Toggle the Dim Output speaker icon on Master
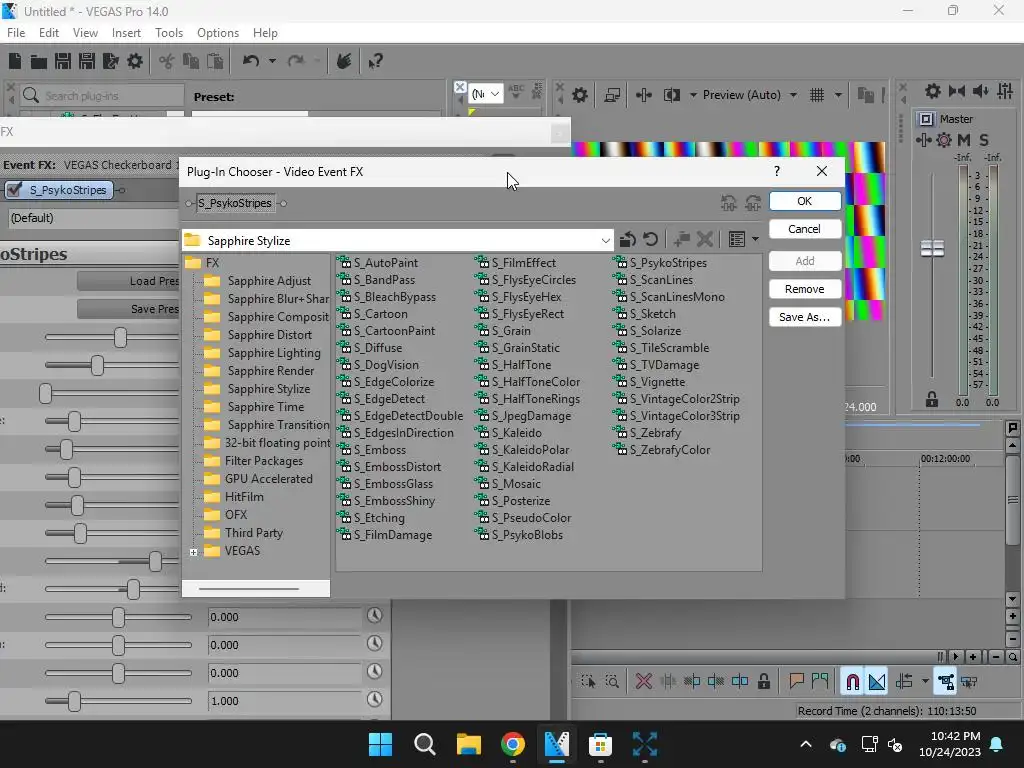1024x768 pixels. [980, 91]
